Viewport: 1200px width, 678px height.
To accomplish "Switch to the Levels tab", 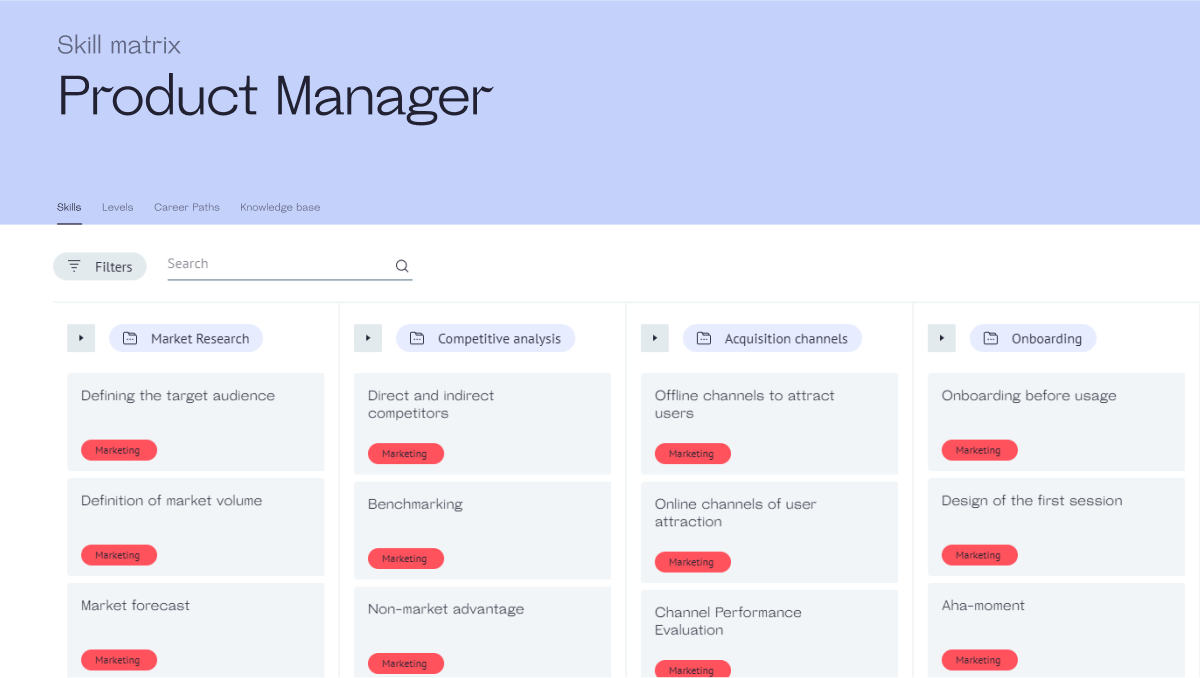I will [117, 207].
